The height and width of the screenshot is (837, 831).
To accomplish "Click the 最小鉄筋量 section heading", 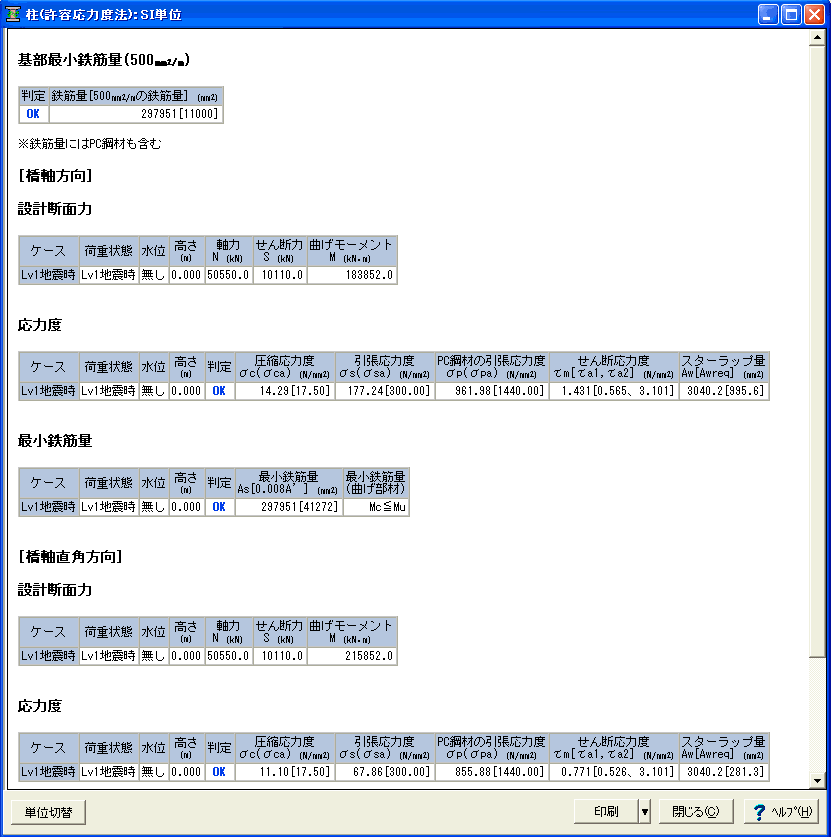I will point(55,441).
